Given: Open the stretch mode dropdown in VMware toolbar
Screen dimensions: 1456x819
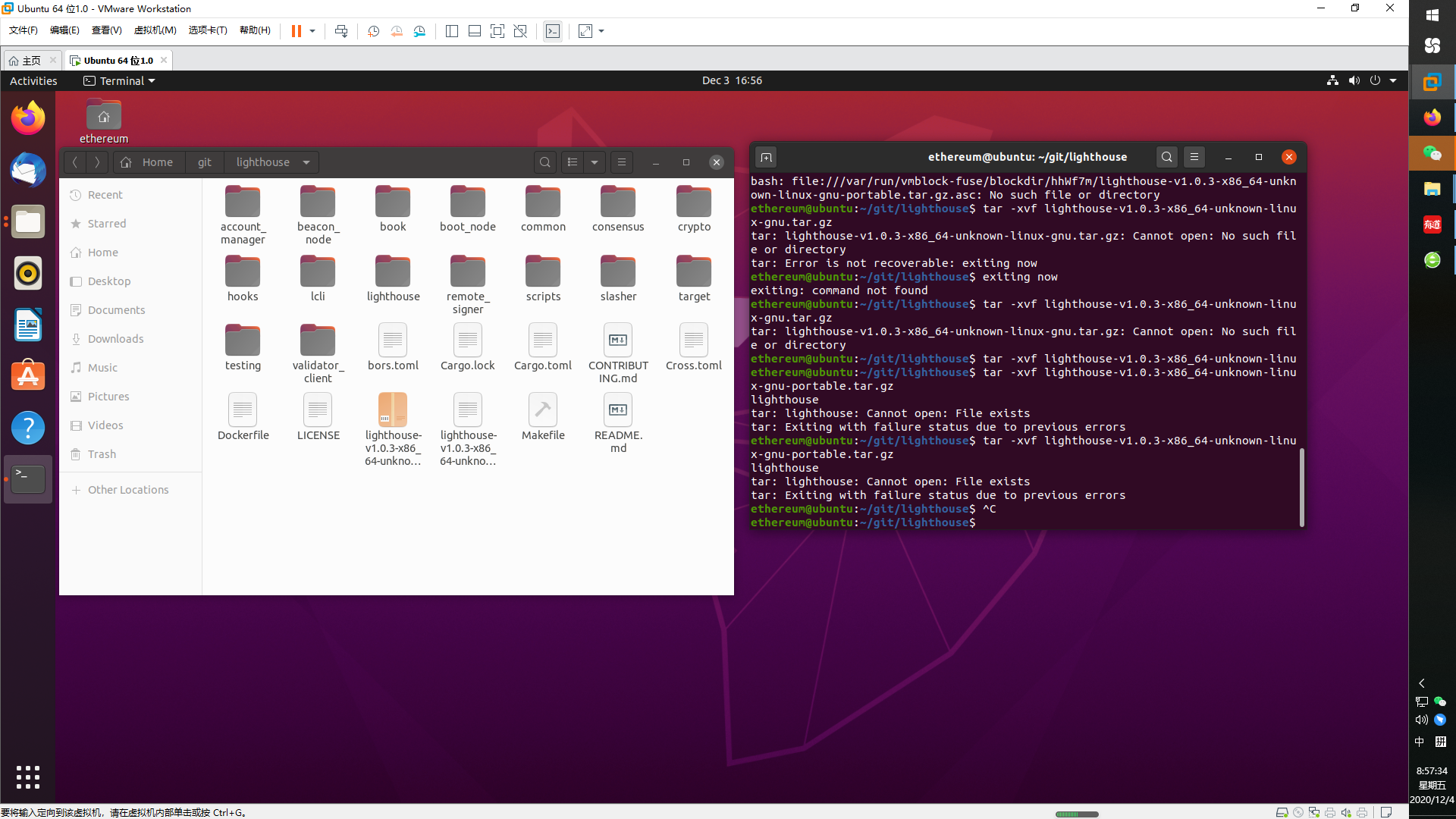Looking at the screenshot, I should click(x=601, y=31).
